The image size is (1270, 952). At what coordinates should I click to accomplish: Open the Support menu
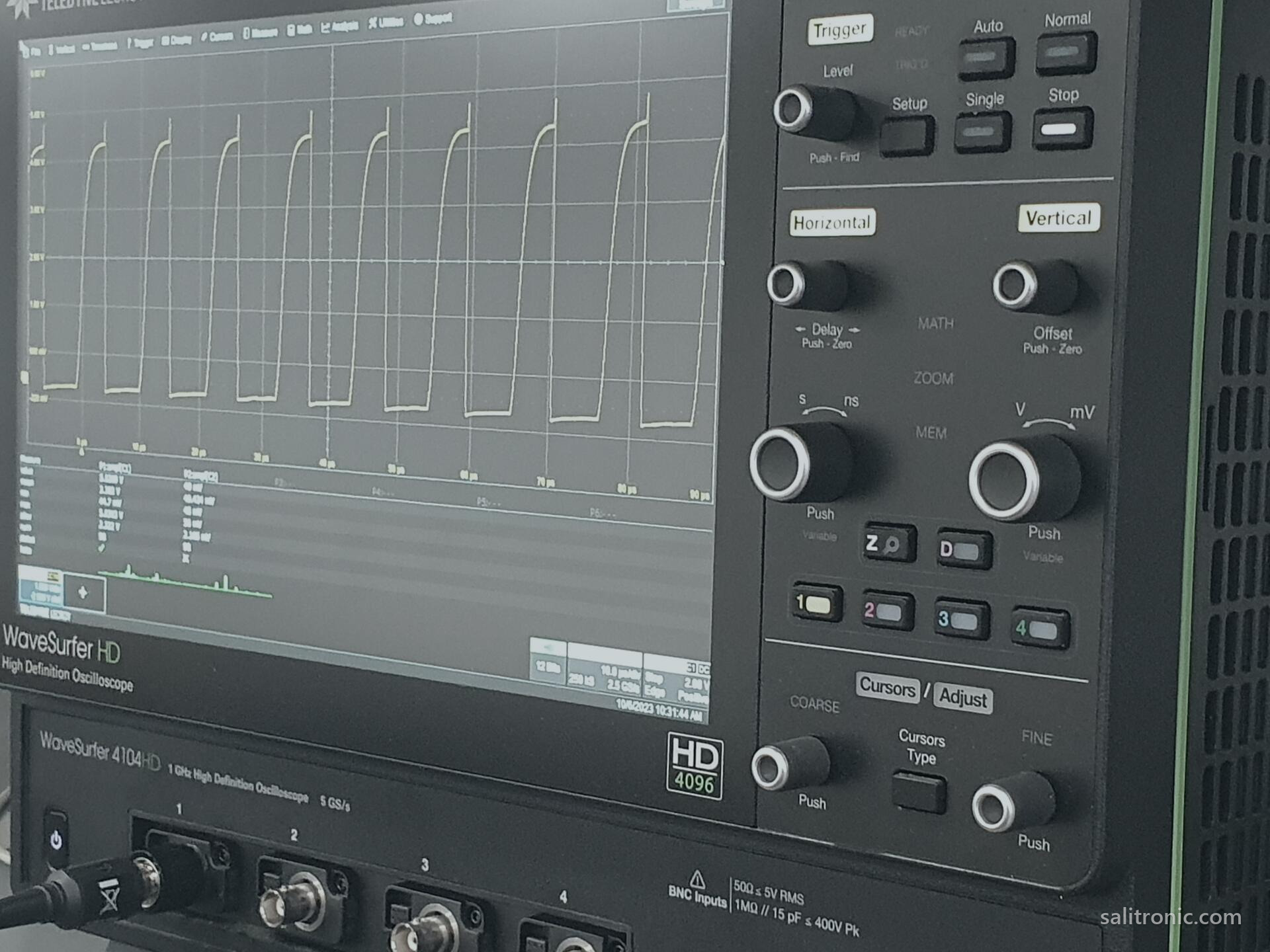433,19
